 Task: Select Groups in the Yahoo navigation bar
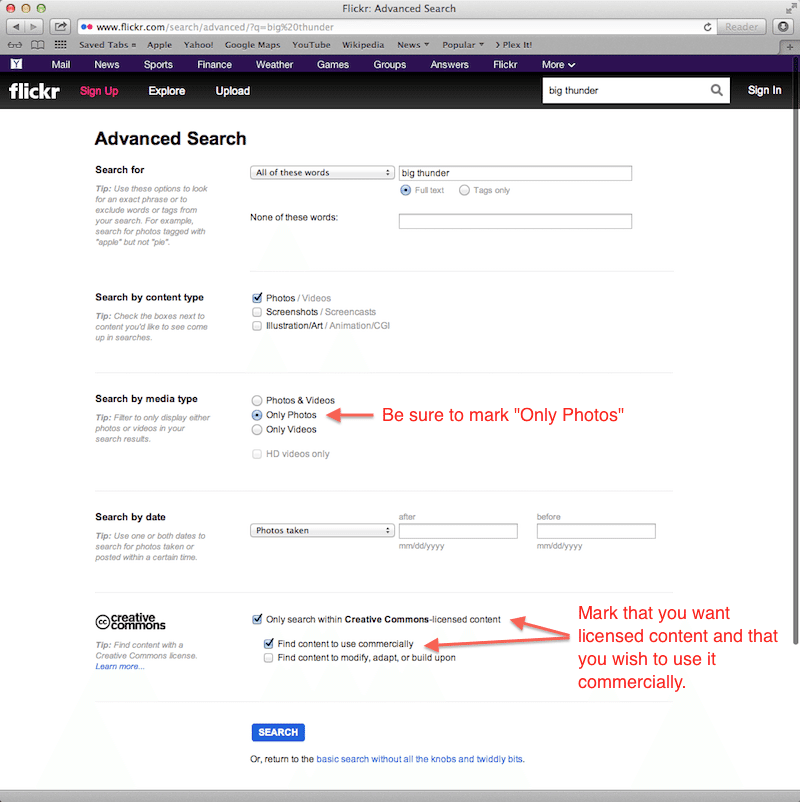pyautogui.click(x=389, y=64)
